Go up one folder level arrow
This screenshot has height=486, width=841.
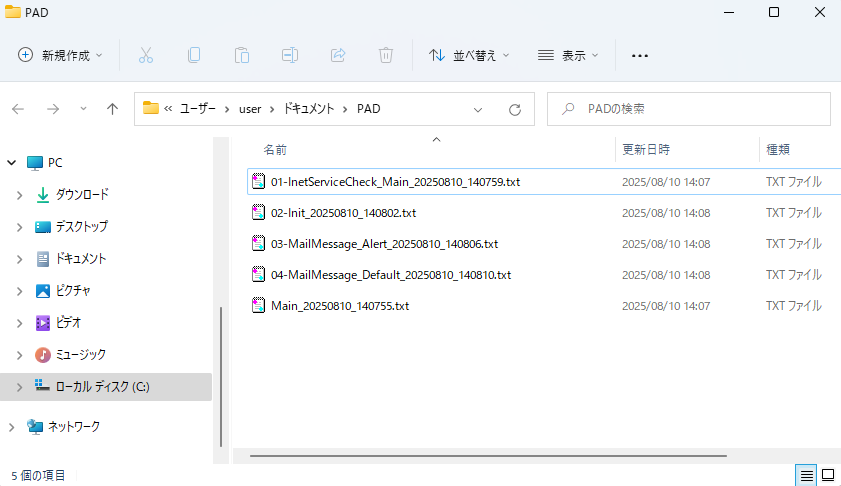112,109
